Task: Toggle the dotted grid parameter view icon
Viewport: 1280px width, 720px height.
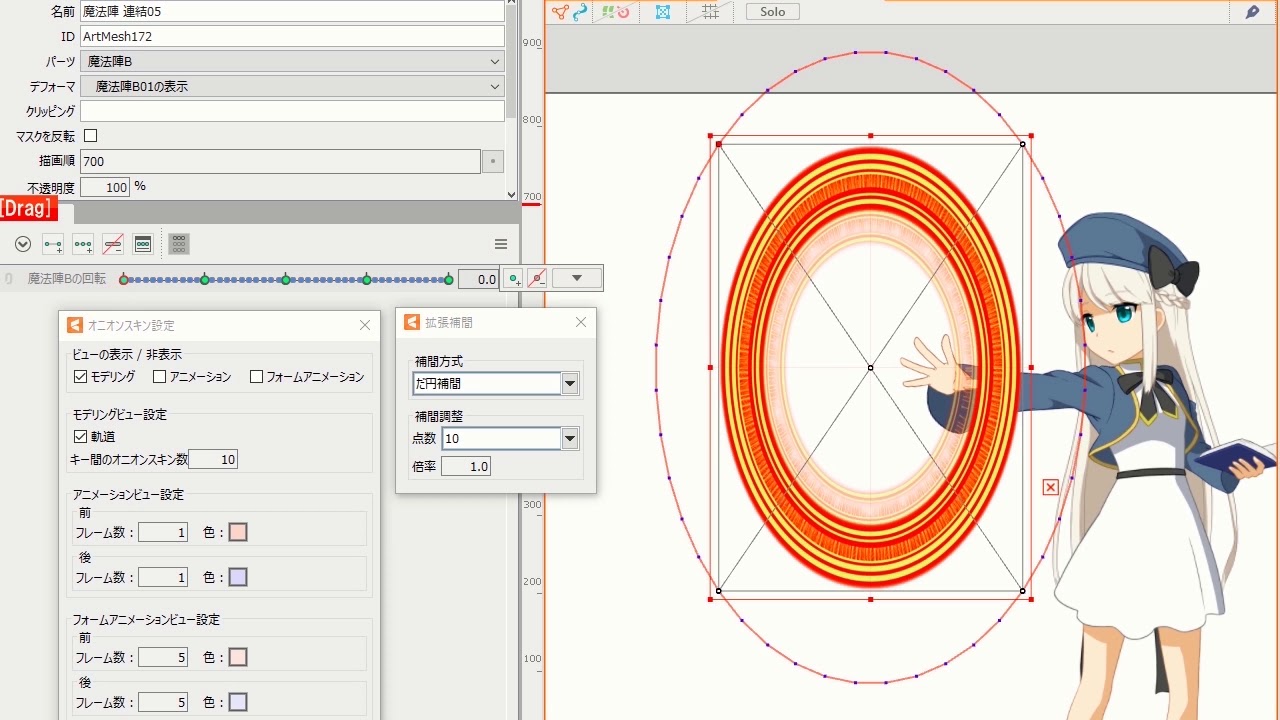Action: tap(179, 244)
